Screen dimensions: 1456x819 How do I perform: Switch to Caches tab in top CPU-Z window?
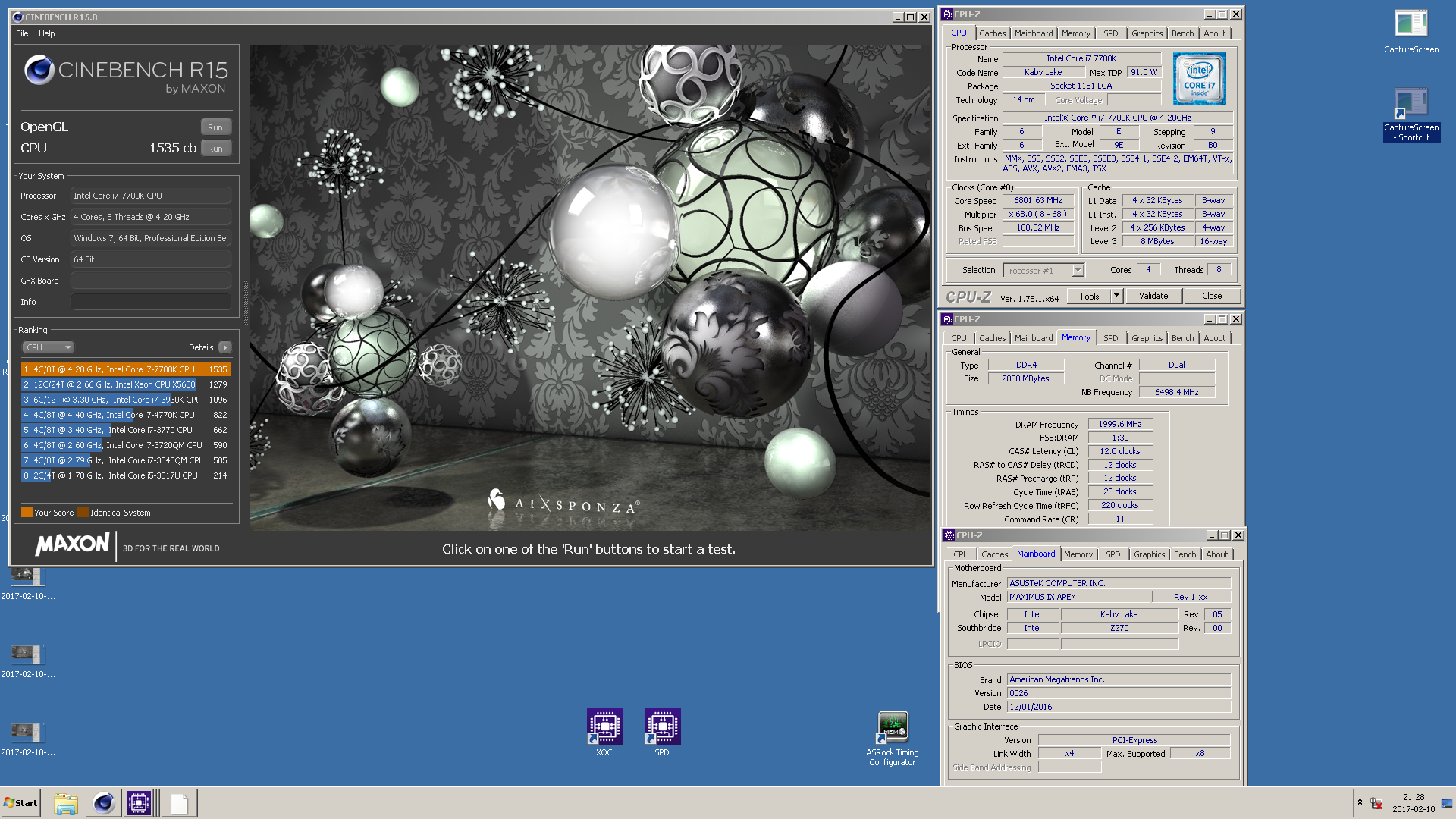[x=992, y=33]
